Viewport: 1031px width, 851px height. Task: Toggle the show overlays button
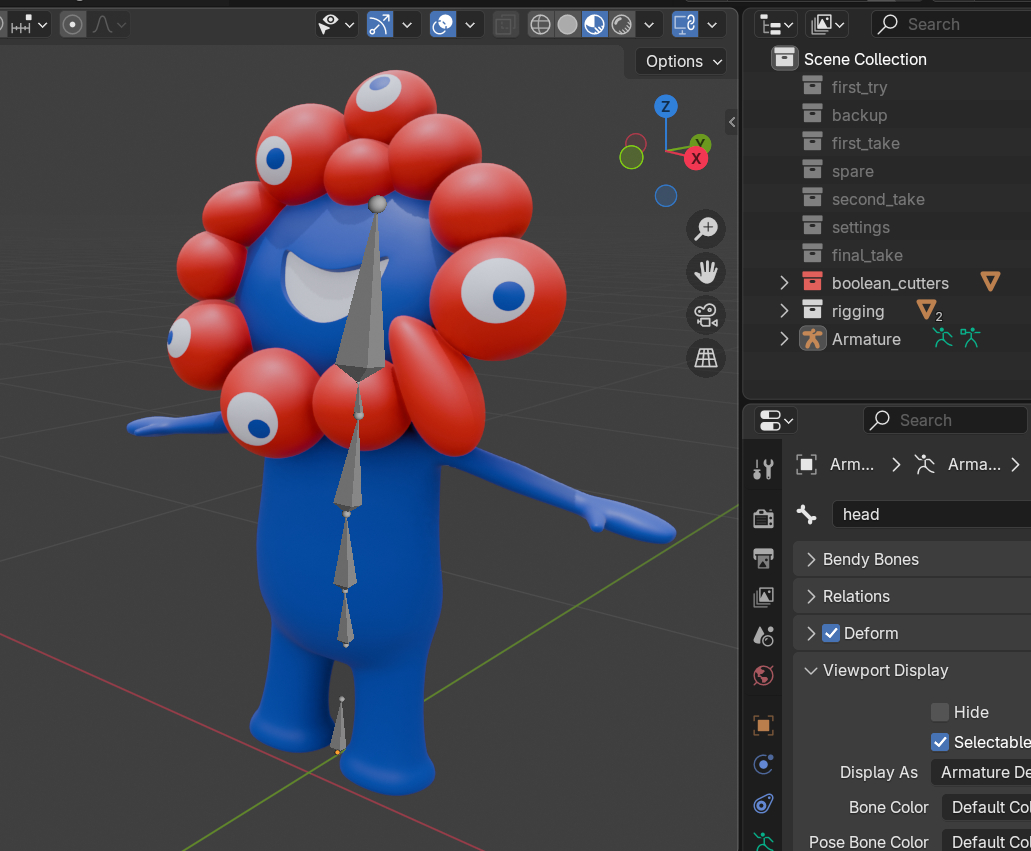coord(443,24)
